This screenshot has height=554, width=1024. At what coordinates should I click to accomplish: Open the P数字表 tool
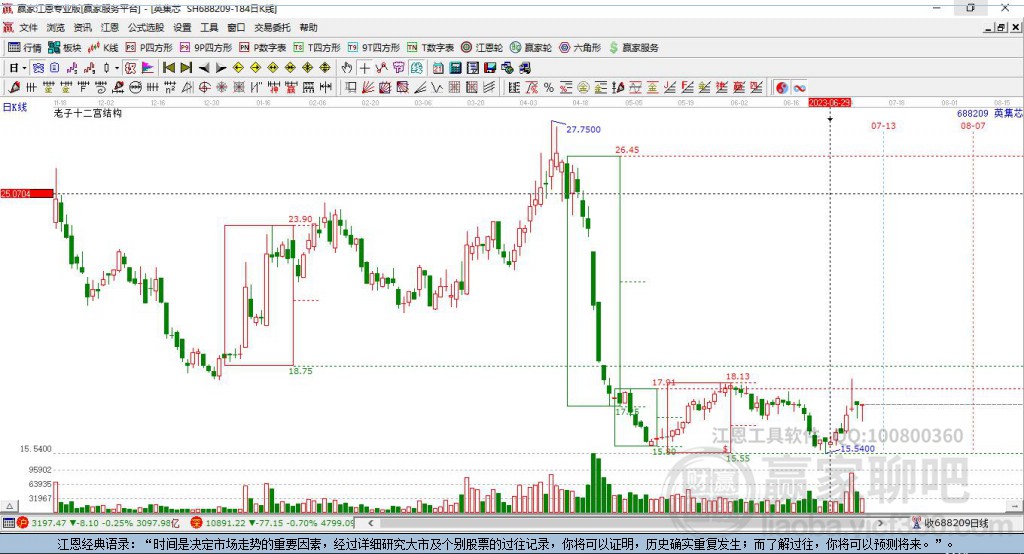coord(263,48)
